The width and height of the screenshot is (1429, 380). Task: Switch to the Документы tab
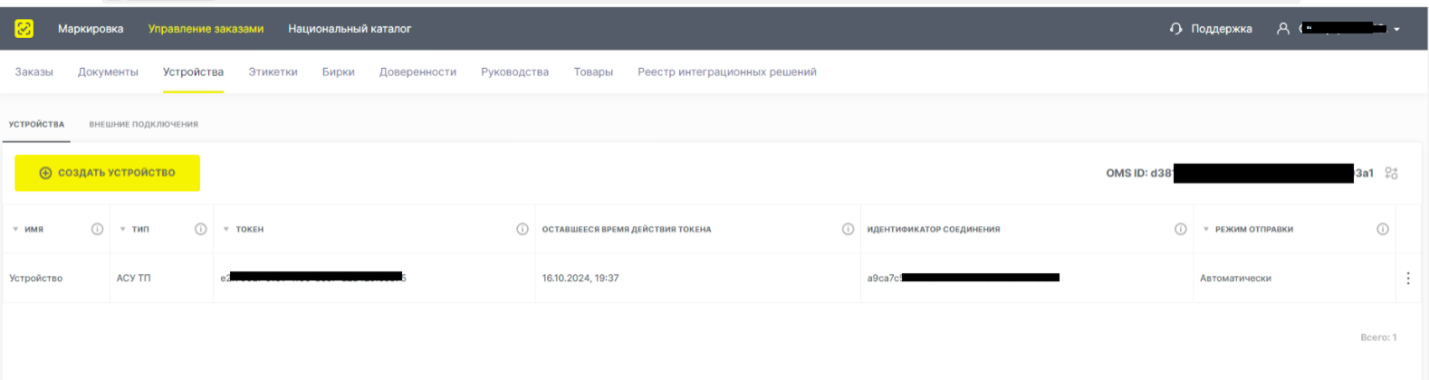tap(108, 72)
